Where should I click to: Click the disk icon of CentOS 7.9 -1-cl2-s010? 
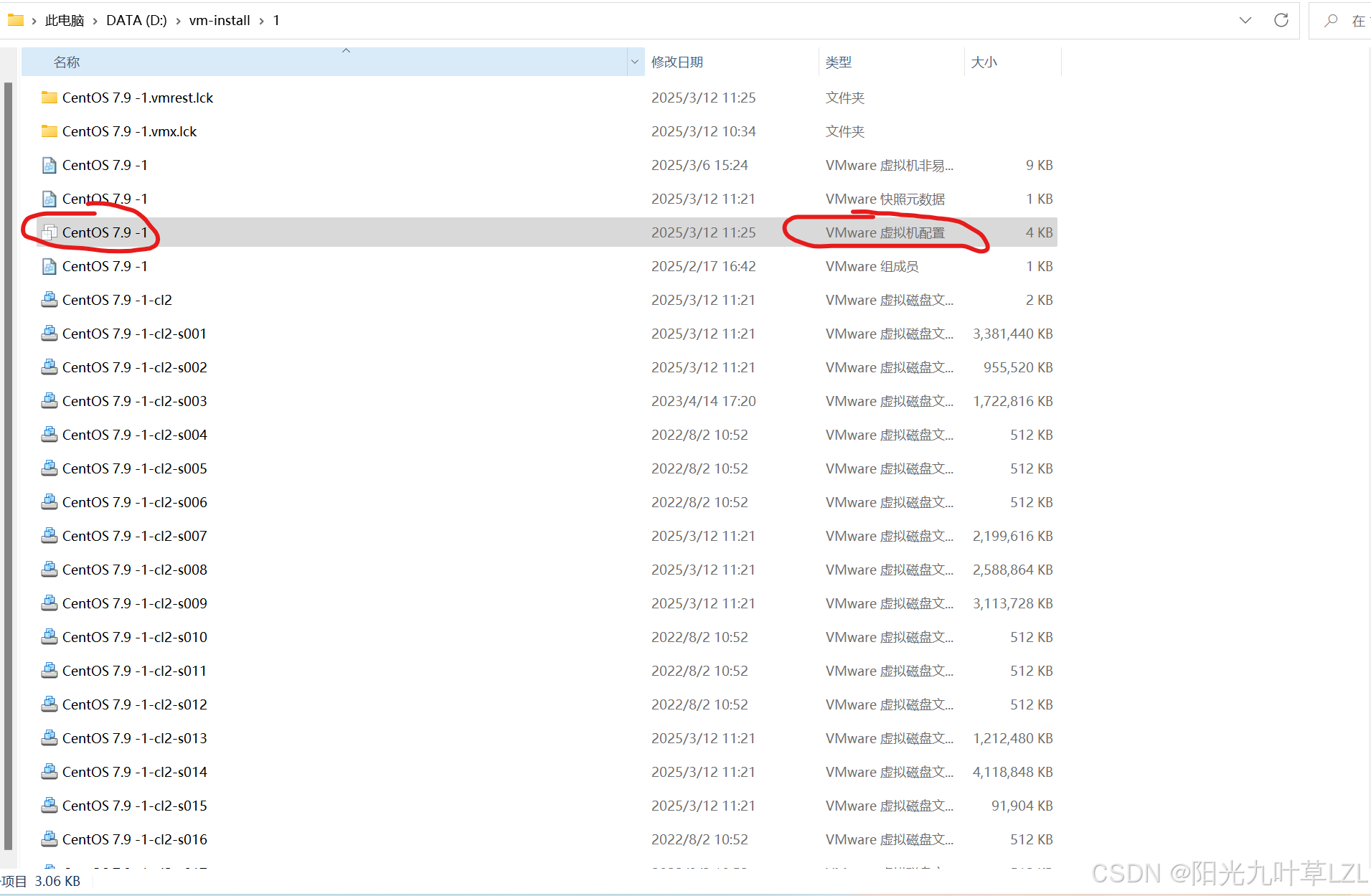[49, 637]
